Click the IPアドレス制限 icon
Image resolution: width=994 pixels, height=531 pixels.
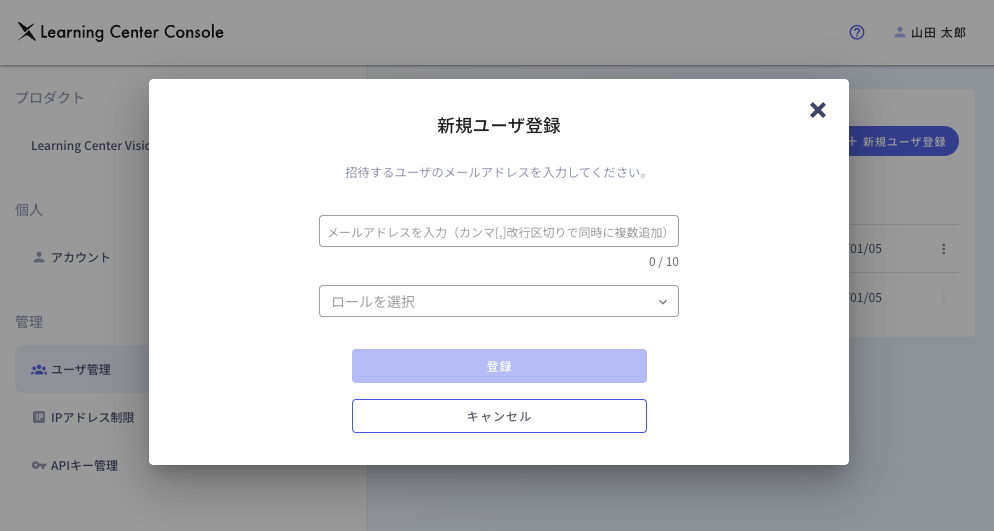tap(39, 417)
